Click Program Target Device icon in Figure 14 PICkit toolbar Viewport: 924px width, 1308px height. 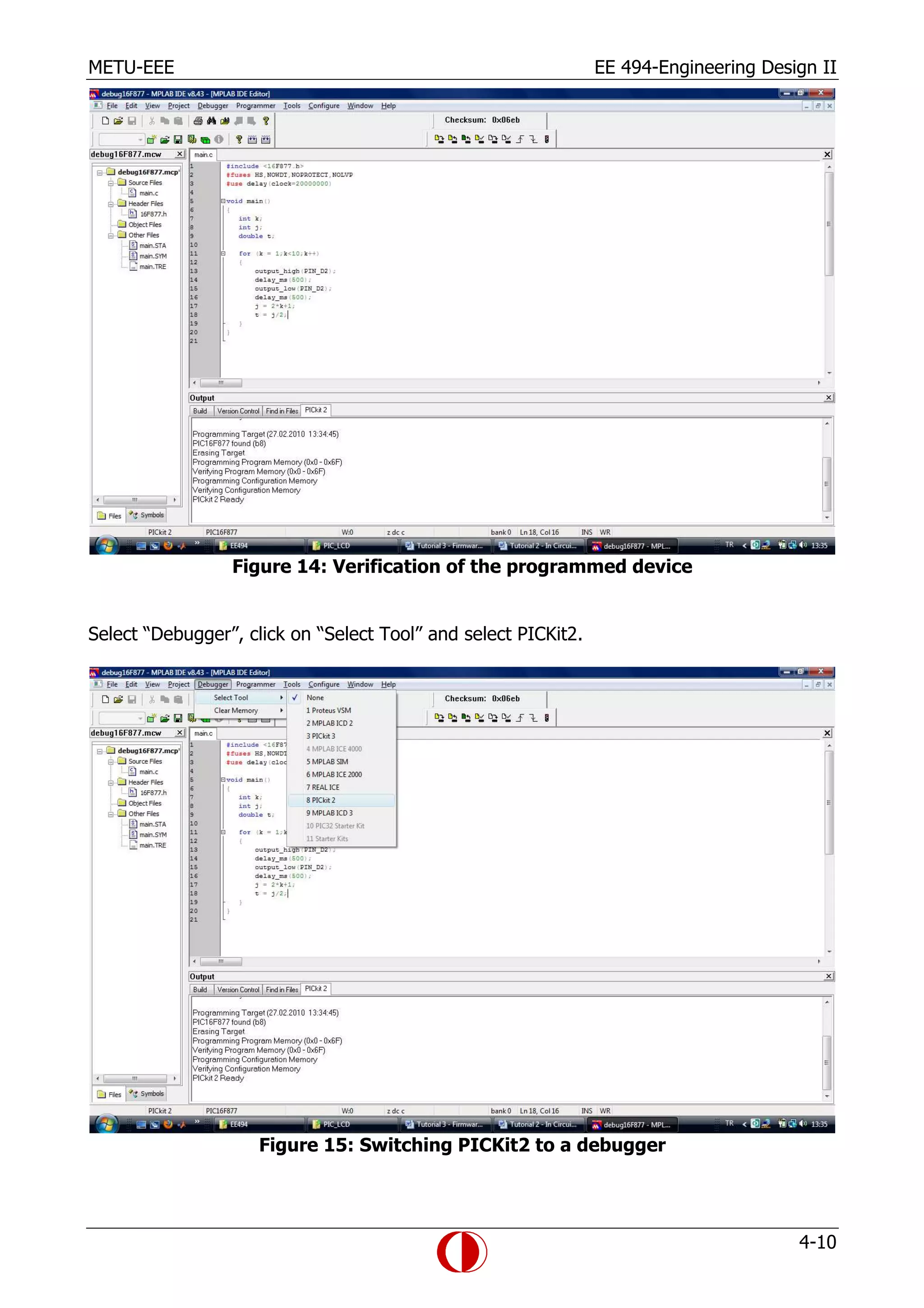439,139
